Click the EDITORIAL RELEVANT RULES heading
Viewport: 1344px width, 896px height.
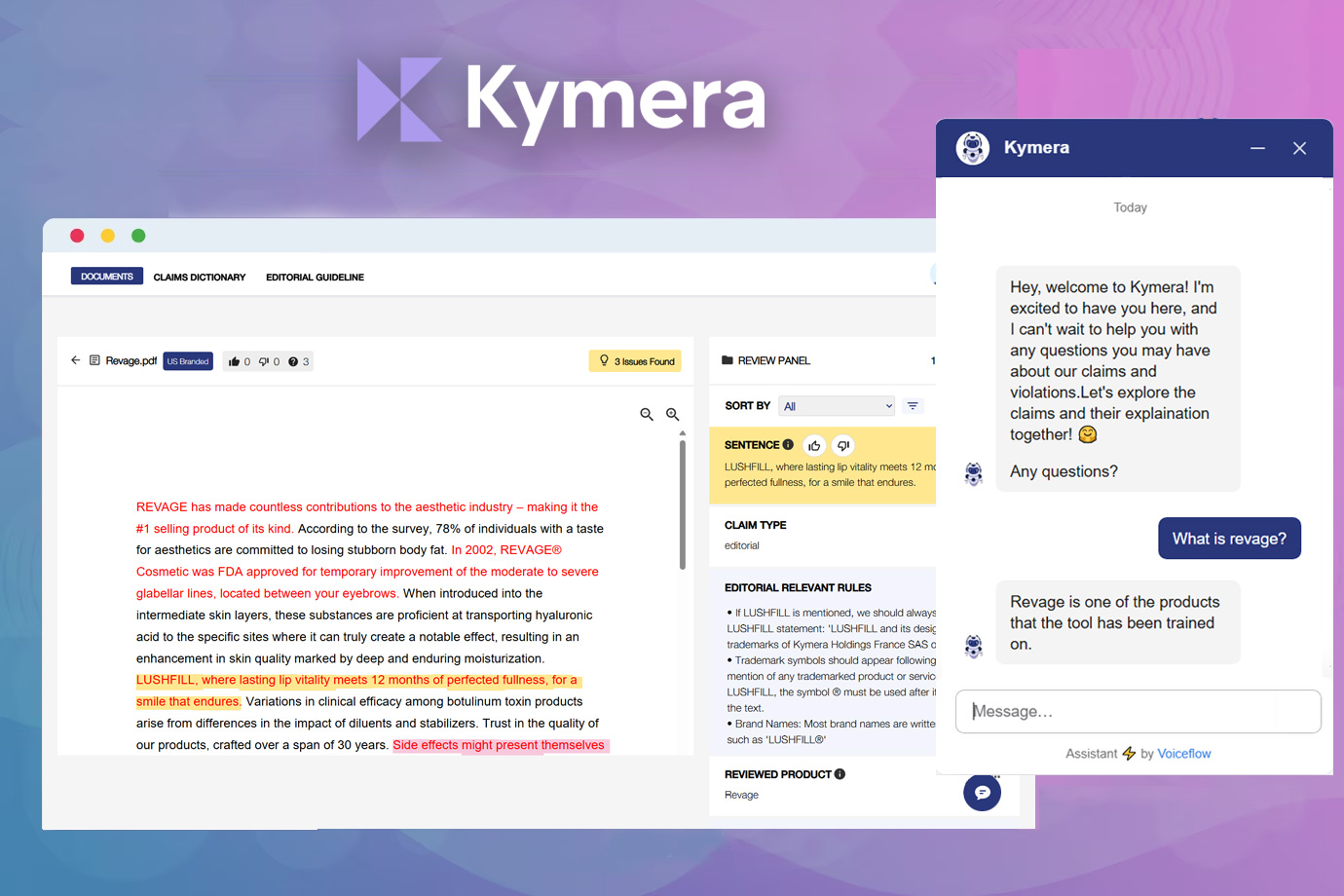(x=798, y=588)
